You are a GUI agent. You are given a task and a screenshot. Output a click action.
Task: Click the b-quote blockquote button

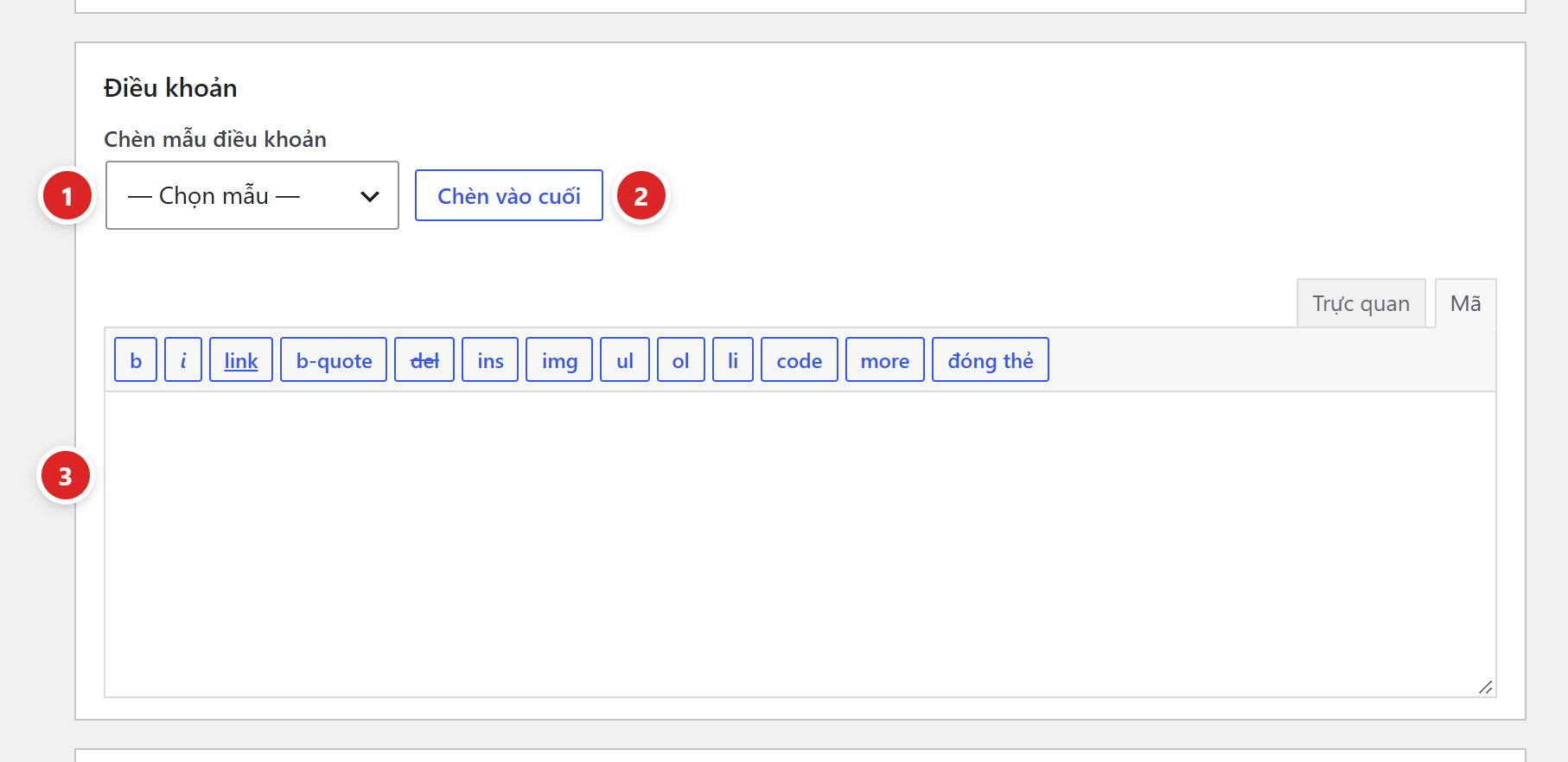pyautogui.click(x=334, y=359)
